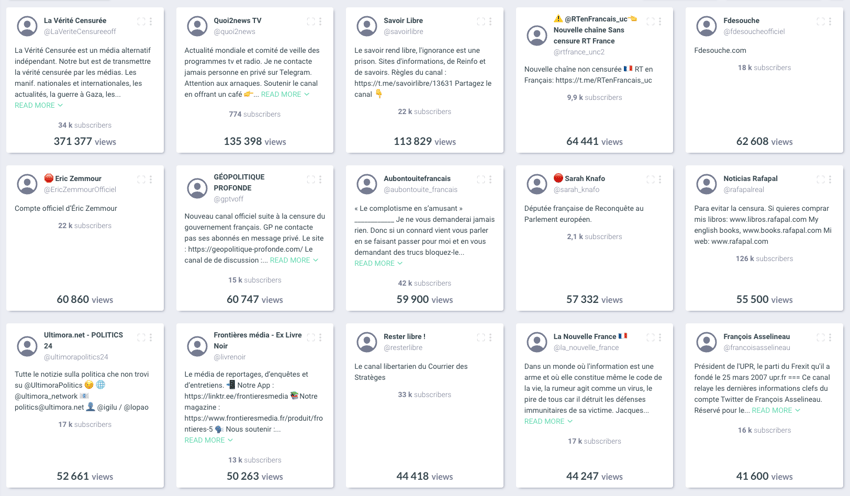Expand READ MORE on La Vérité Censurée
Viewport: 850px width, 496px height.
[x=38, y=105]
